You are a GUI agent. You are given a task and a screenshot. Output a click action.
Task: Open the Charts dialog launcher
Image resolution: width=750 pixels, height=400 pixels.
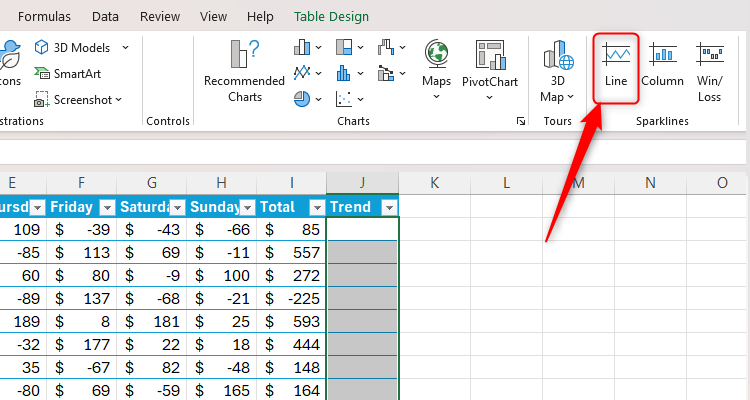tap(520, 122)
